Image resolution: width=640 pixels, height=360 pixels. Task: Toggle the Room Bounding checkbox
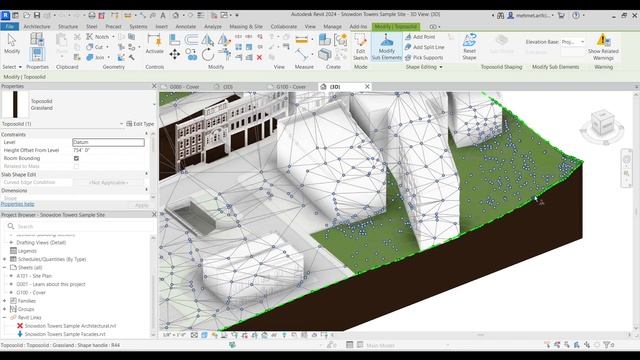tap(76, 158)
